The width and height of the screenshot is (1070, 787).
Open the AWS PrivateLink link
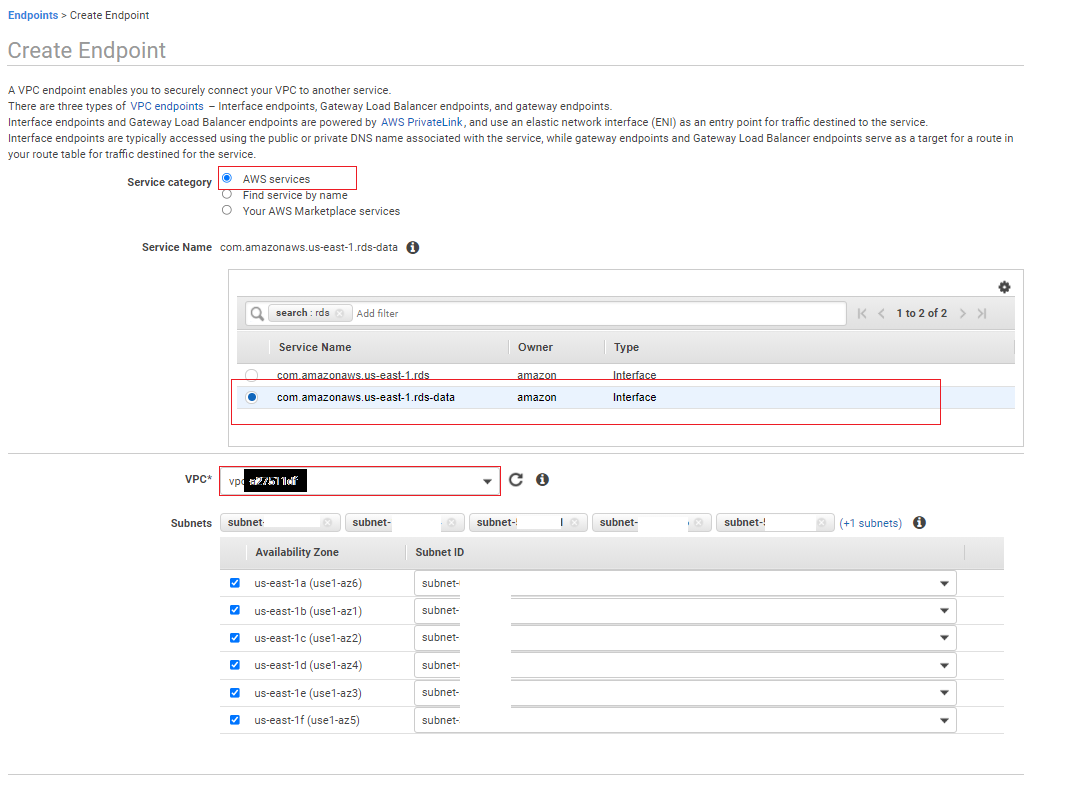[x=421, y=122]
